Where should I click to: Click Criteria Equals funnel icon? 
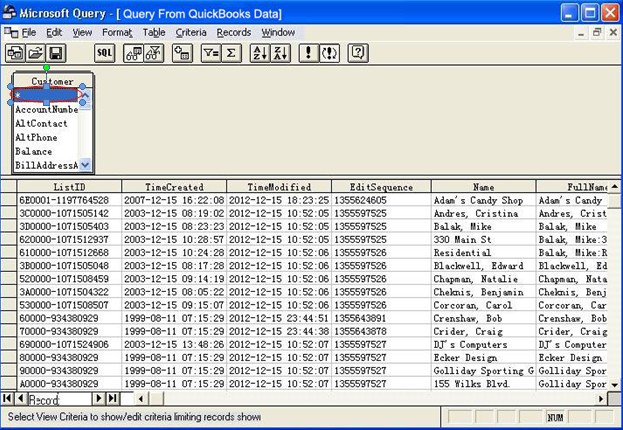point(211,53)
